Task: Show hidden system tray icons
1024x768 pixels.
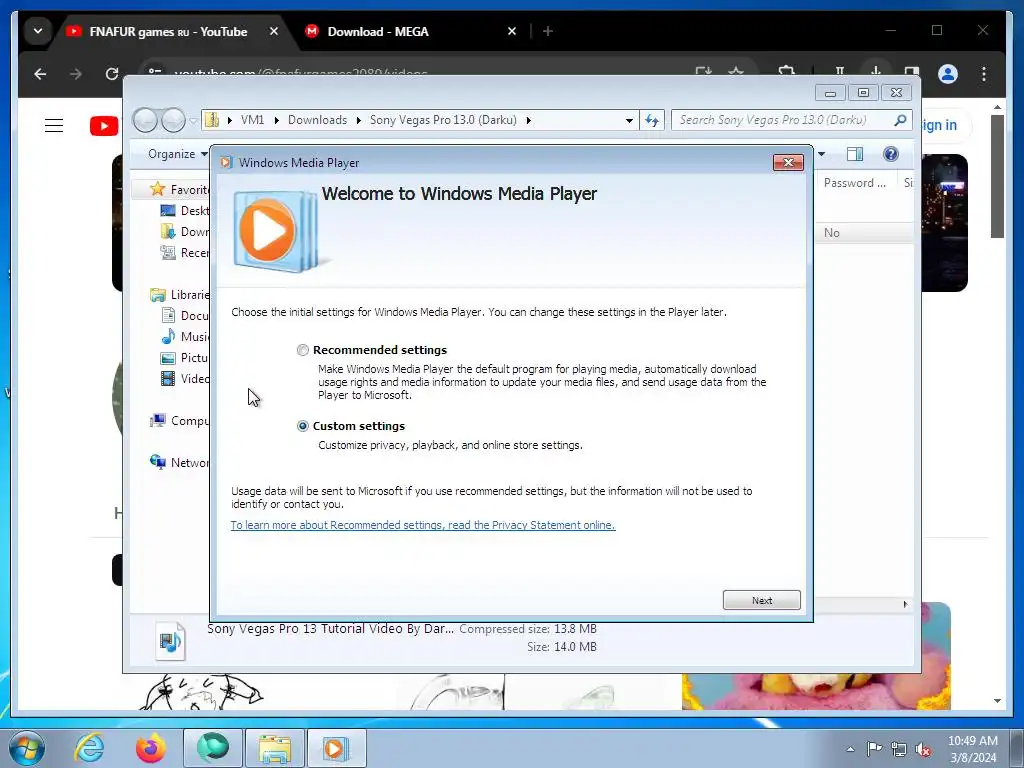Action: point(850,749)
